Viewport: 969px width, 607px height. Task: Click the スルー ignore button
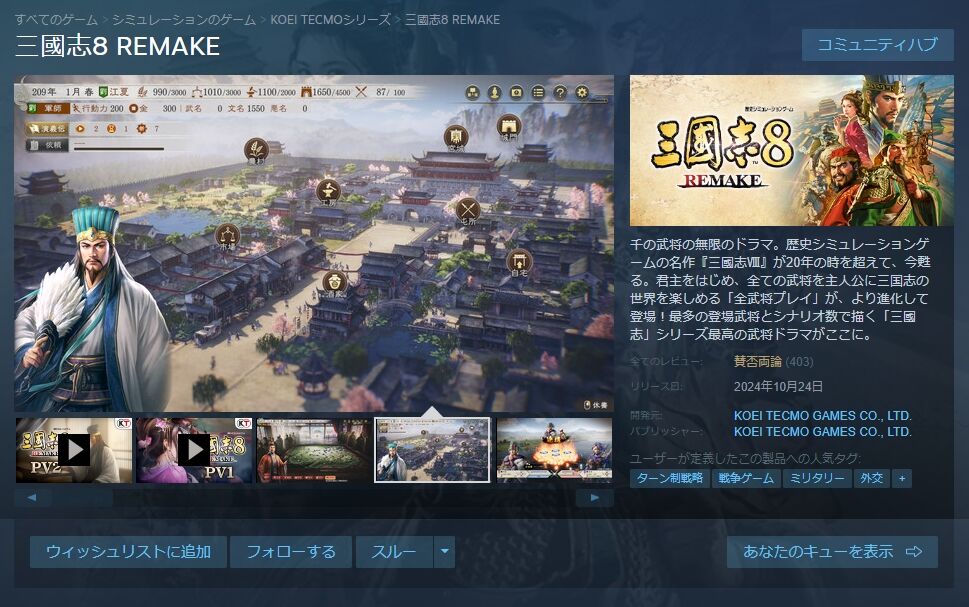point(394,551)
